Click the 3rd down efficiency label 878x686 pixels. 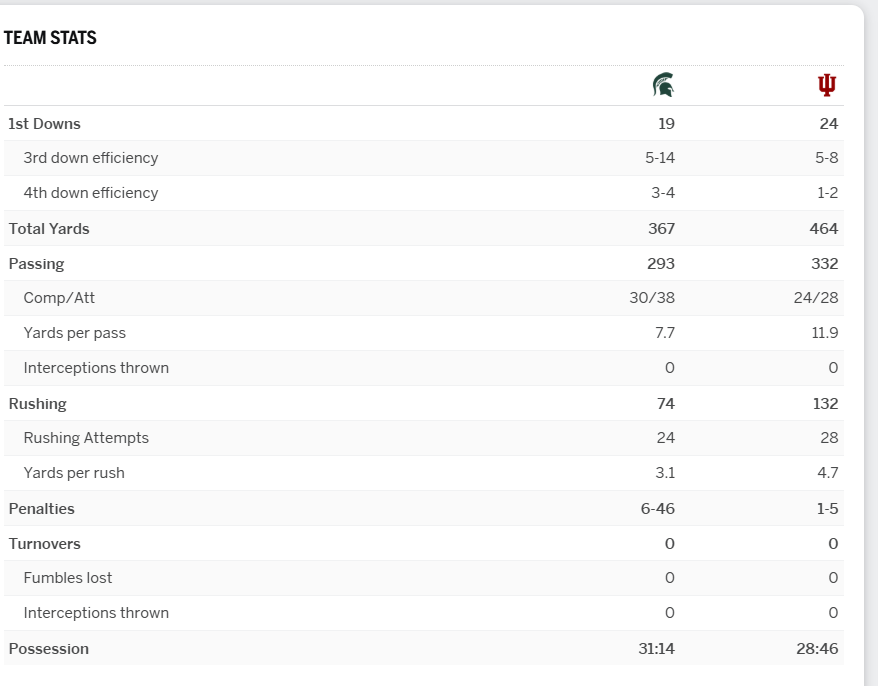(x=91, y=158)
